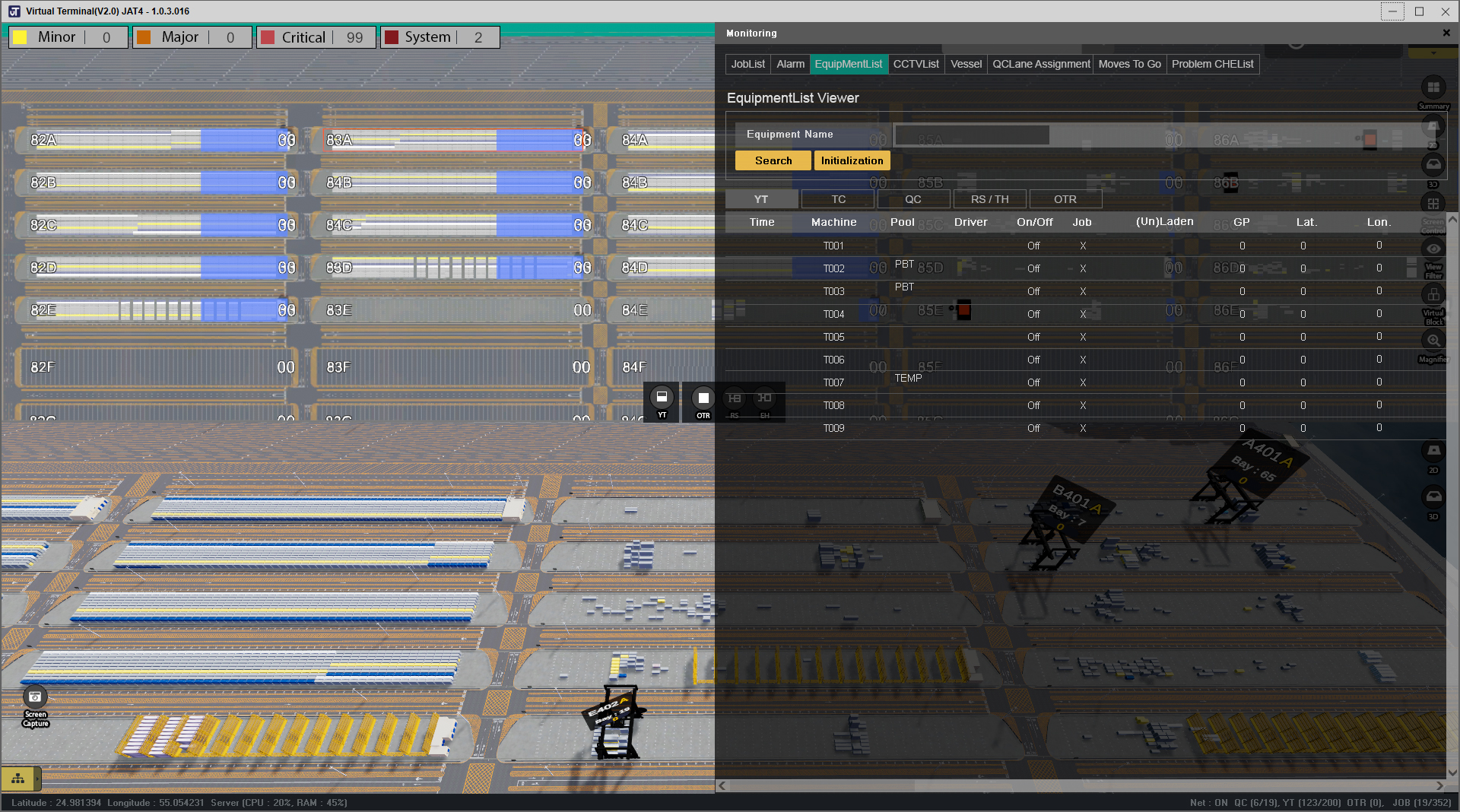The width and height of the screenshot is (1460, 812).
Task: Open the Magnifier tool
Action: click(1433, 341)
